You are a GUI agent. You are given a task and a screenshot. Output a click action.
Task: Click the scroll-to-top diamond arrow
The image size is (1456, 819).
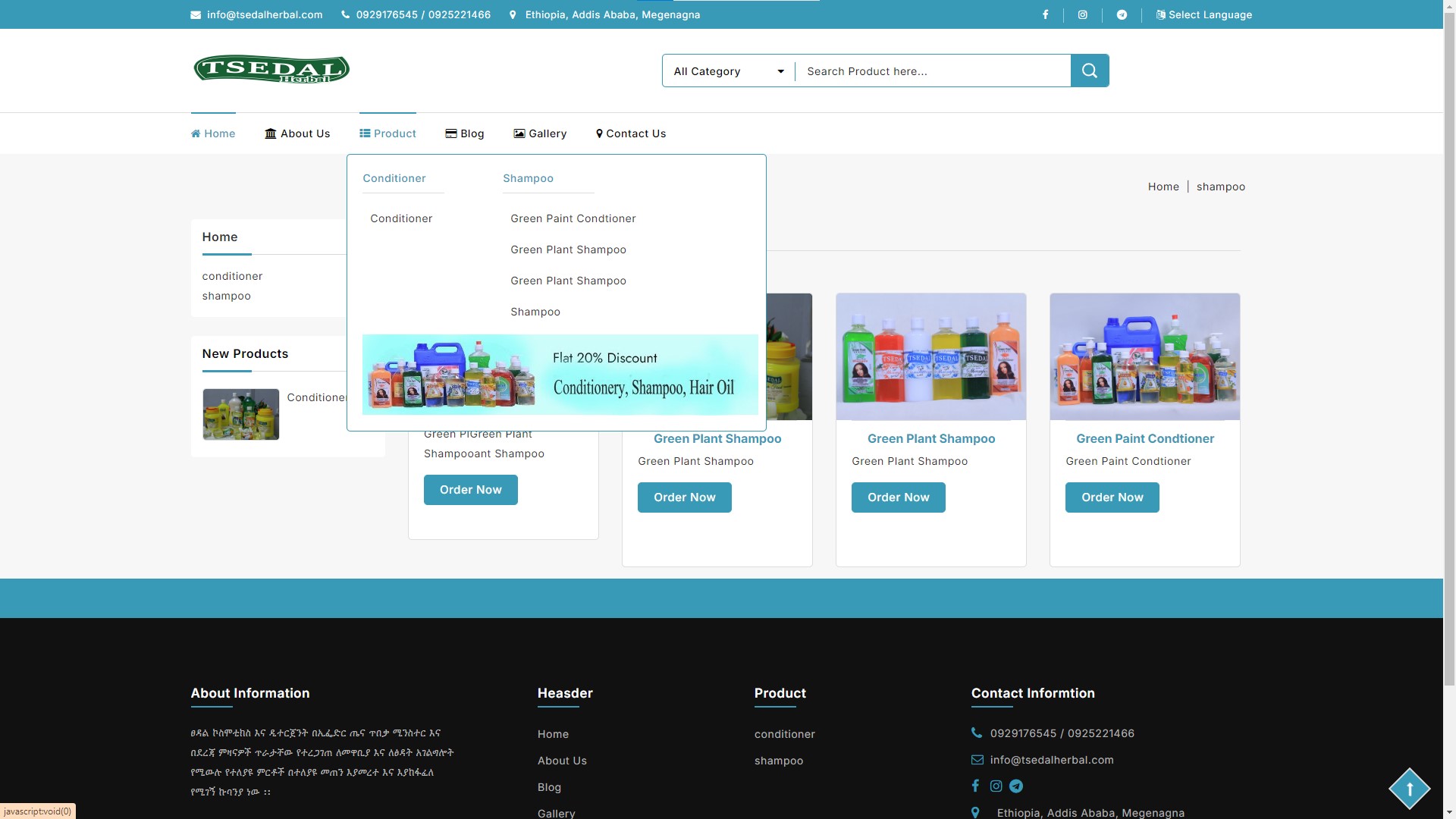point(1409,789)
